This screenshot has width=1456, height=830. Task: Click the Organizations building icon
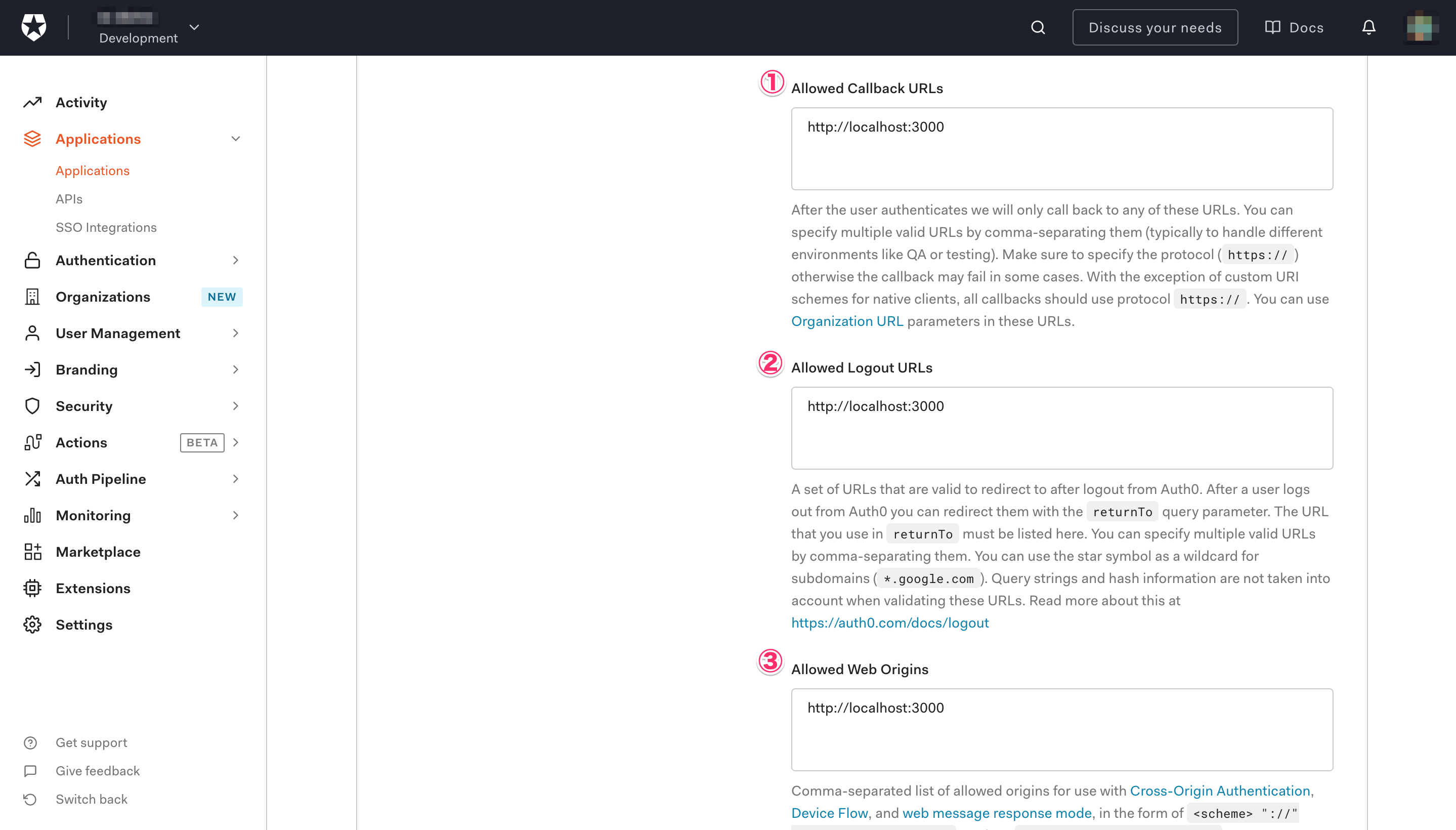(x=32, y=297)
